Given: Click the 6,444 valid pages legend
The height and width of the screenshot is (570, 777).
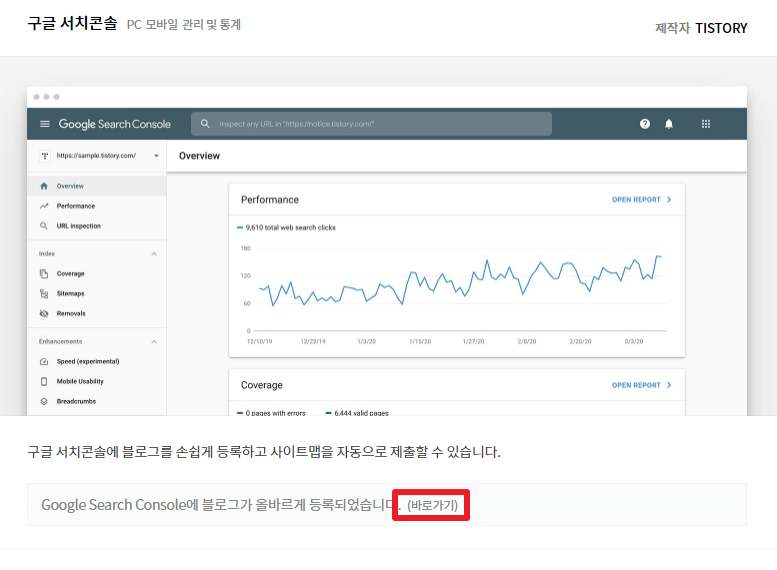Looking at the screenshot, I should click(357, 412).
